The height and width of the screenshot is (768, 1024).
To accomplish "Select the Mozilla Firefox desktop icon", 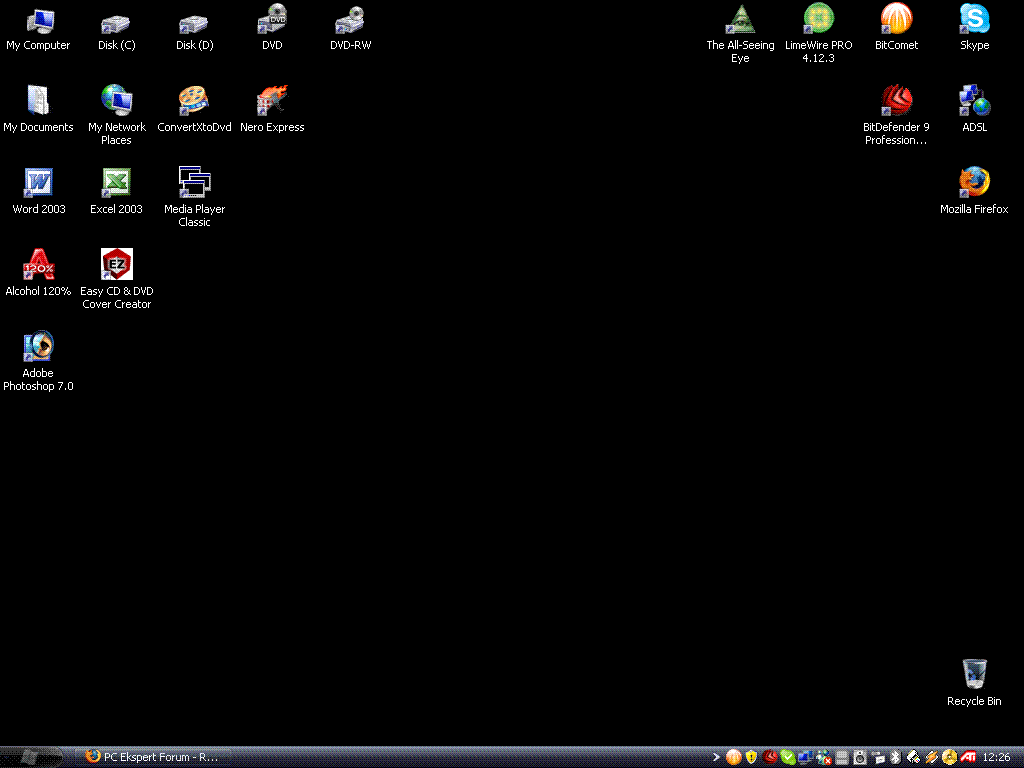I will [974, 183].
